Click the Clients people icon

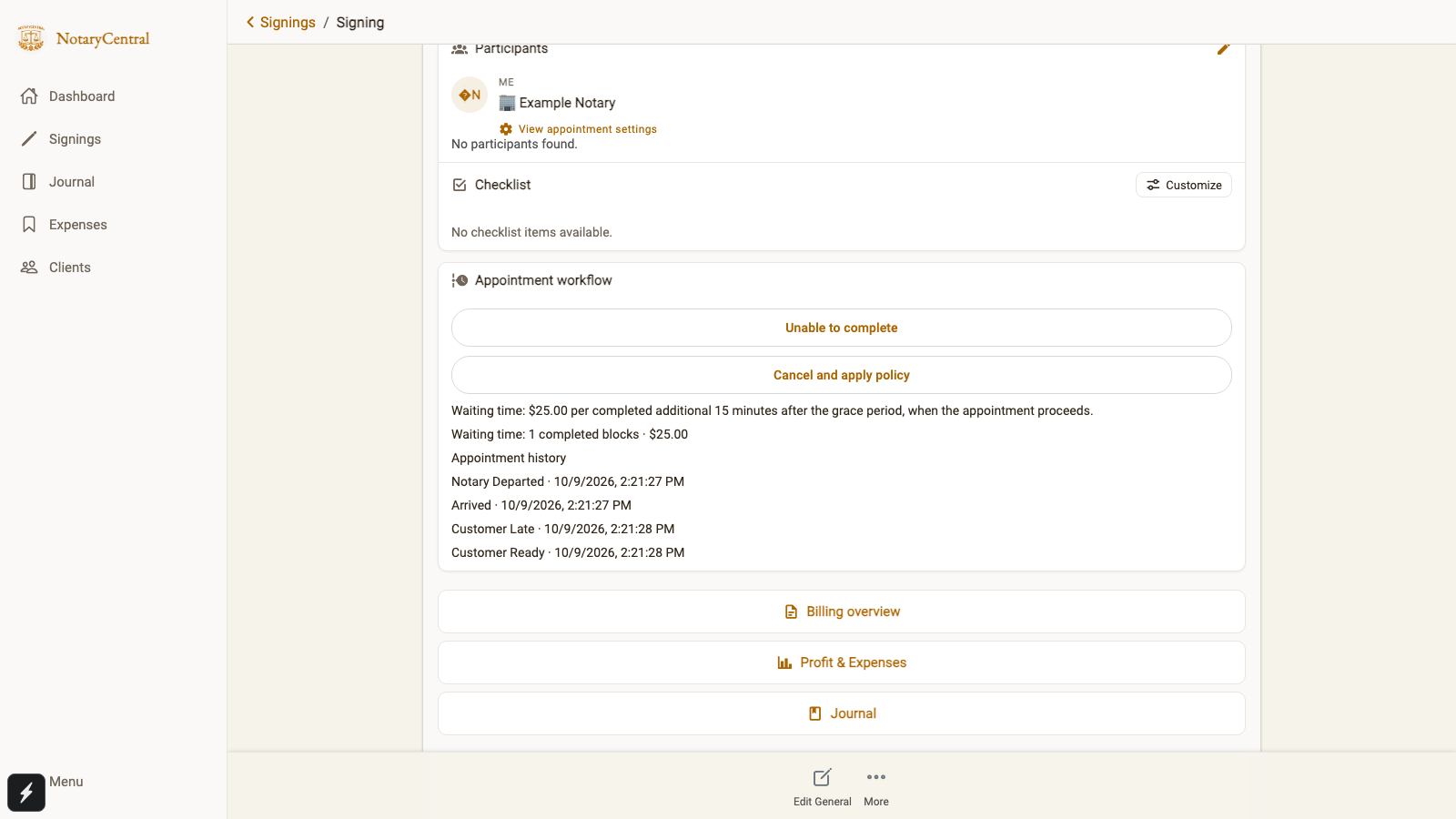click(x=29, y=267)
